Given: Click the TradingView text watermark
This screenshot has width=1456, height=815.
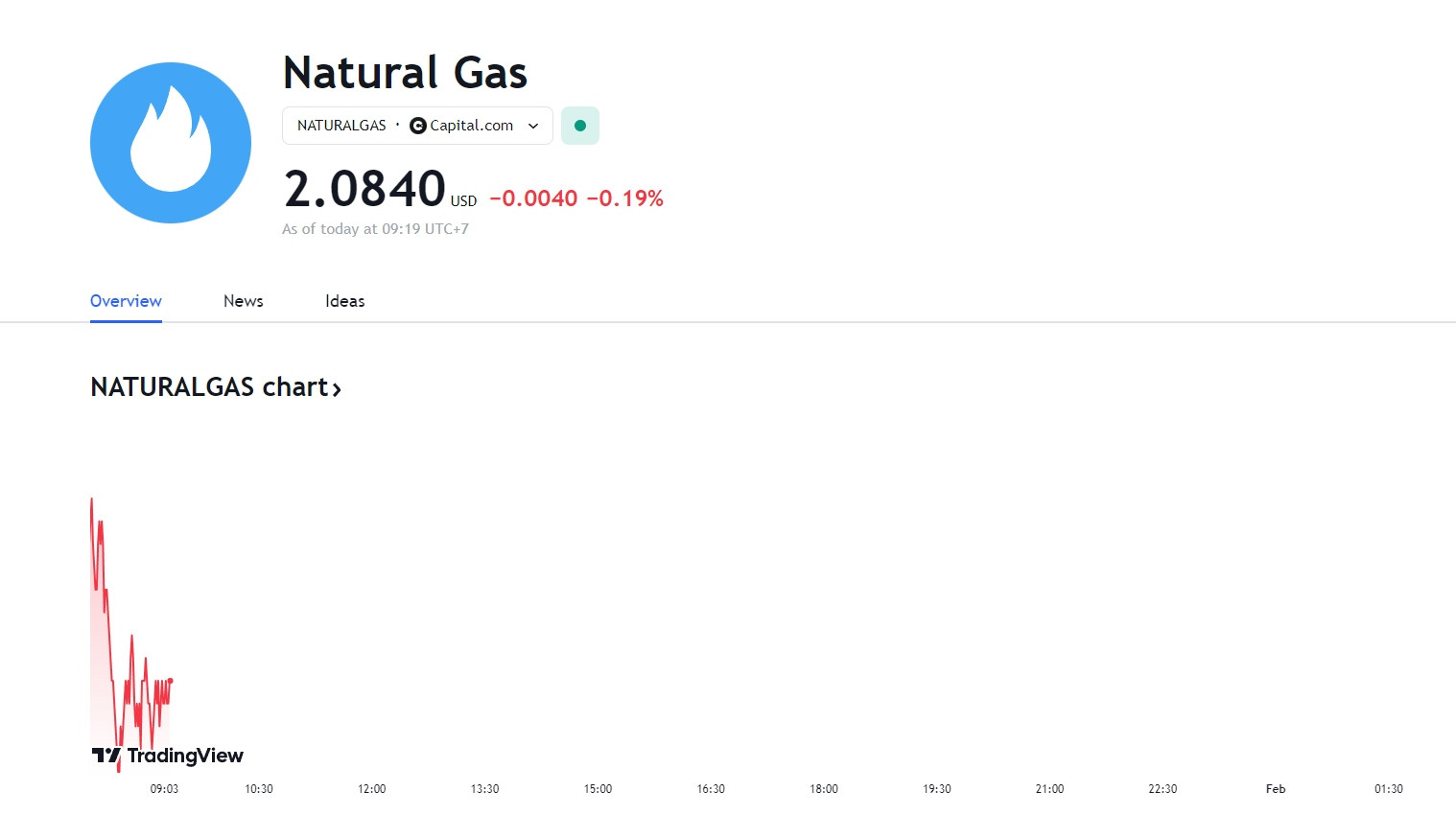Looking at the screenshot, I should [185, 756].
